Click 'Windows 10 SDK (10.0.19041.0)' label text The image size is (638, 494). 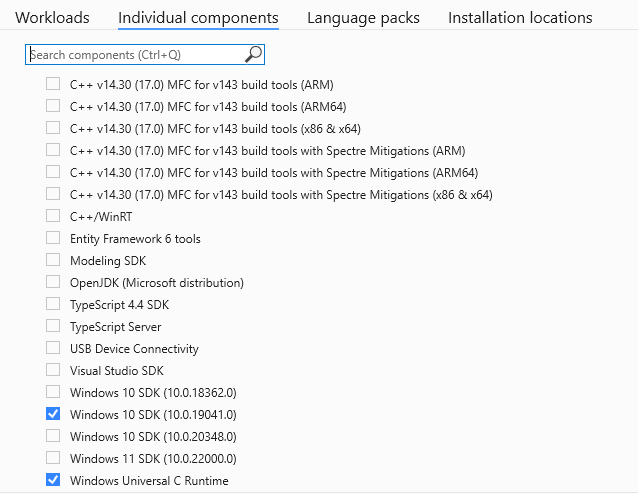coord(153,414)
